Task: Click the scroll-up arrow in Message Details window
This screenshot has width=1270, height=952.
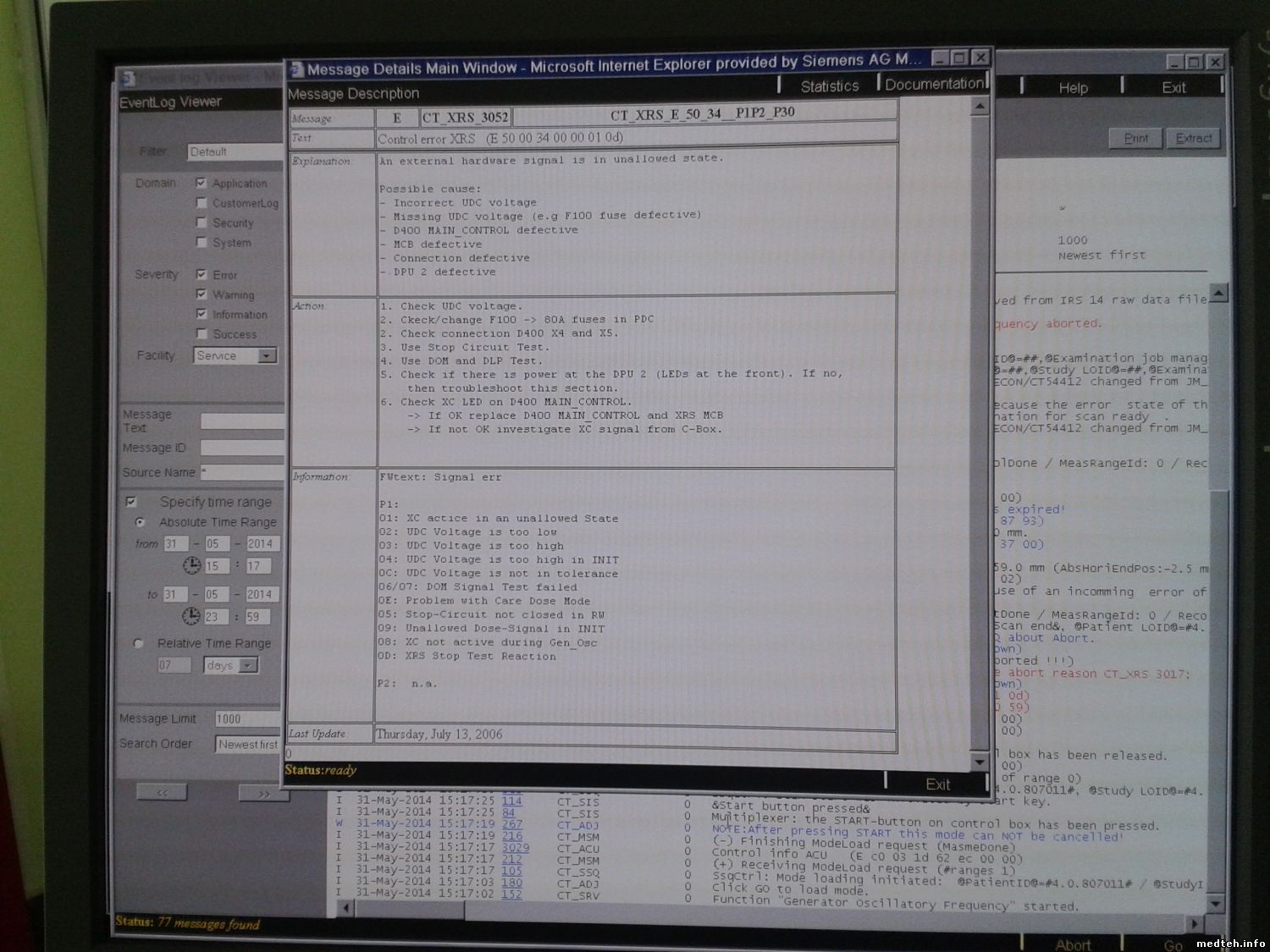Action: [979, 107]
